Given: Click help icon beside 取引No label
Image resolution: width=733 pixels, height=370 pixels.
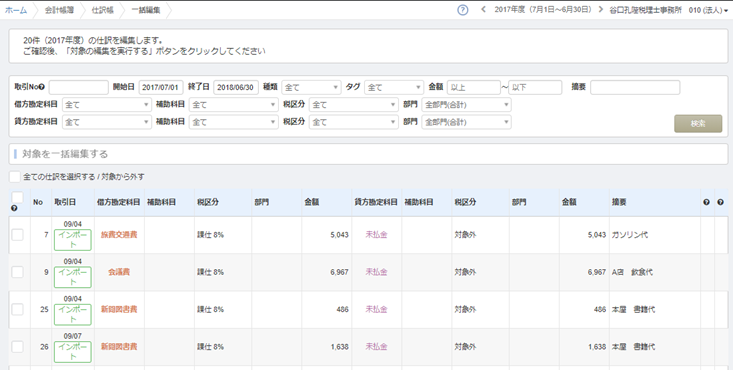Looking at the screenshot, I should pos(42,87).
